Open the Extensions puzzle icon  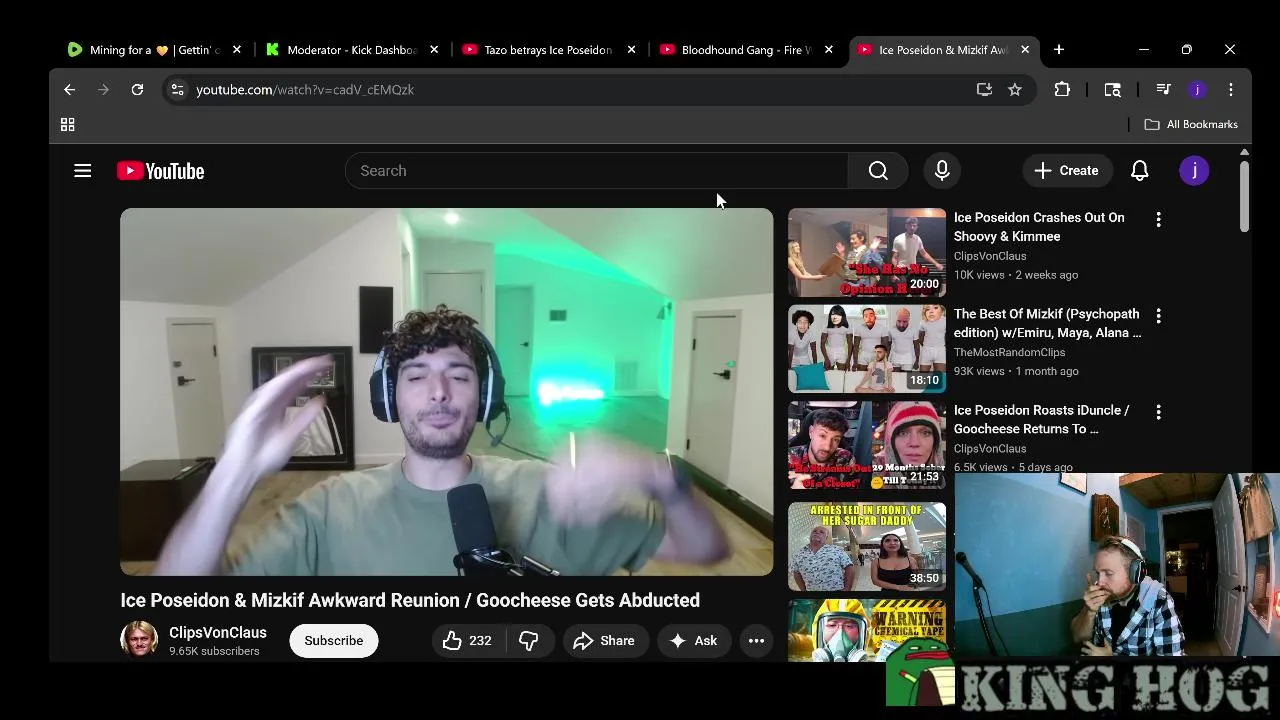(1062, 90)
